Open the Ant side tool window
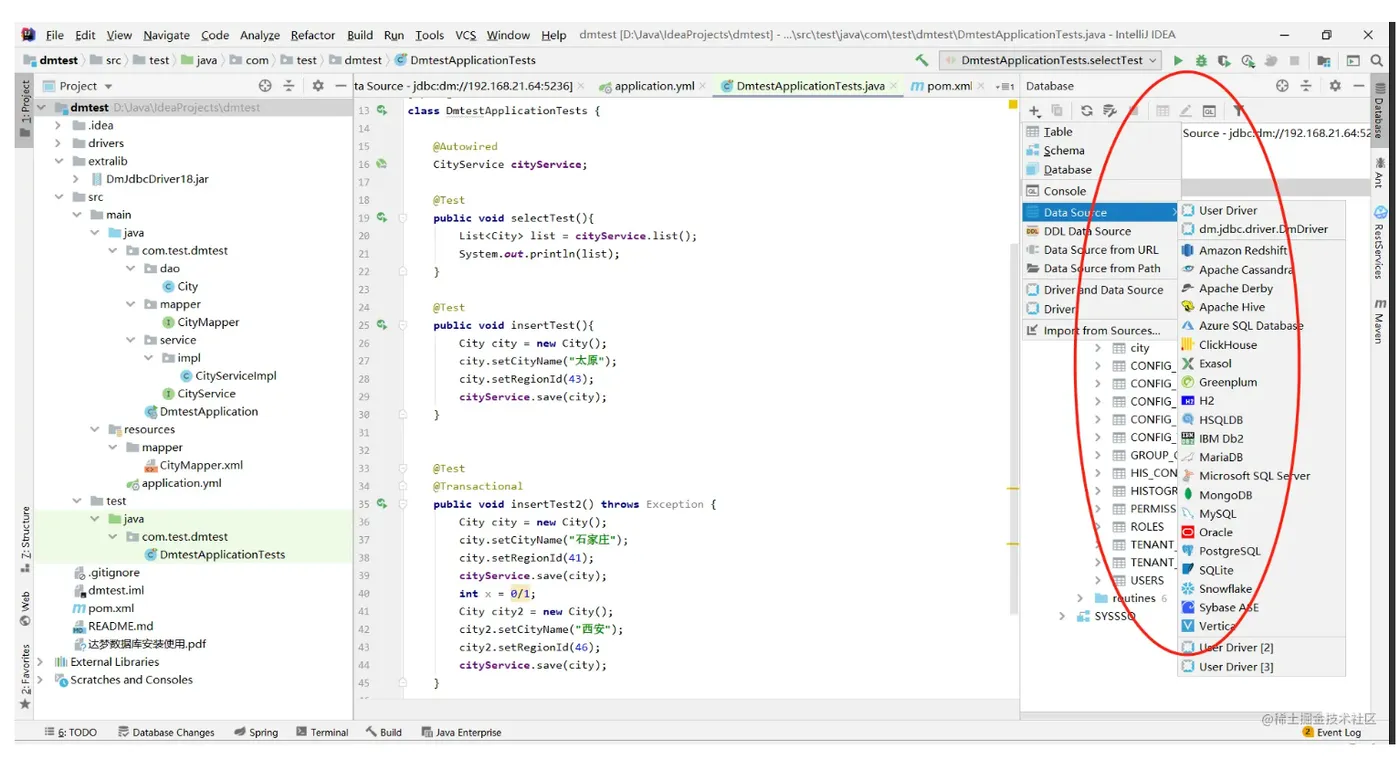Viewport: 1400px width, 770px height. (x=1380, y=172)
